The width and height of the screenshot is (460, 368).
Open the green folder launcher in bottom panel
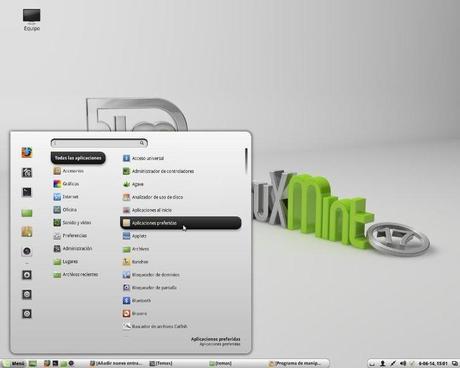pos(63,364)
